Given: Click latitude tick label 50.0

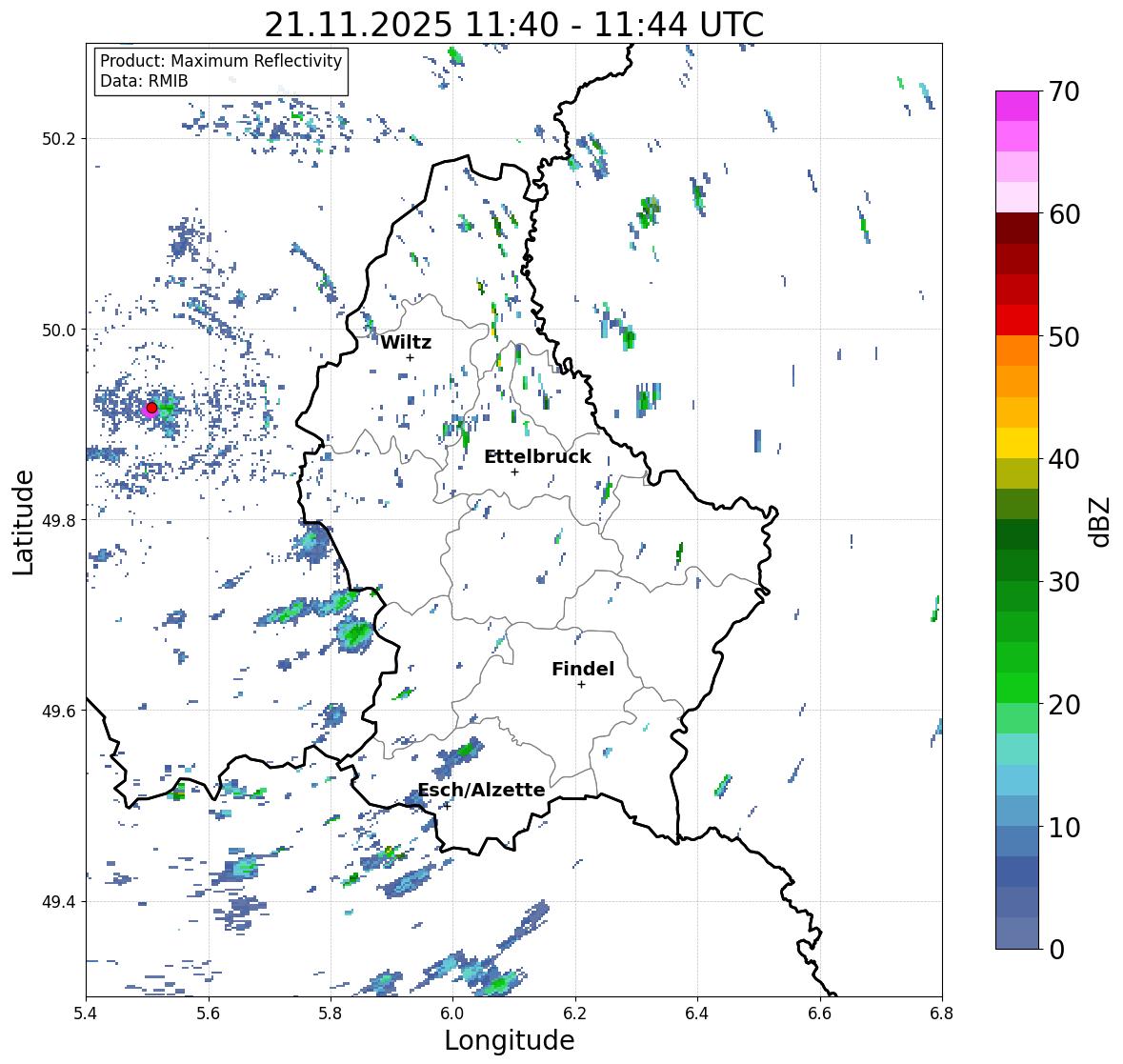Looking at the screenshot, I should coord(59,331).
